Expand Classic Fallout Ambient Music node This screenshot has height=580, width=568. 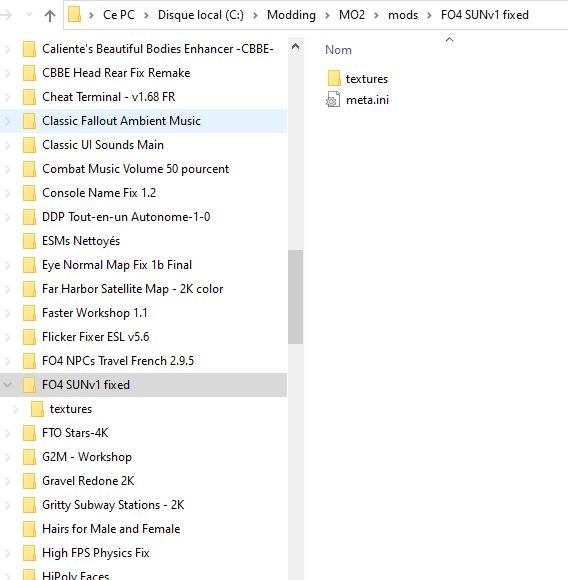coord(7,121)
